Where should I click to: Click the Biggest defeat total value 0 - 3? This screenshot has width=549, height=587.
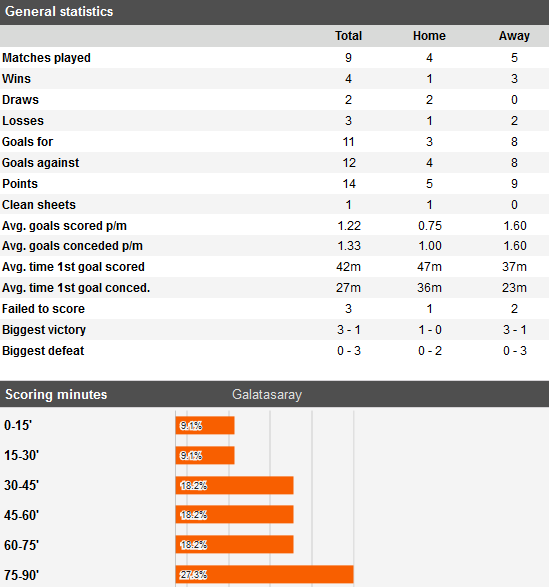click(349, 351)
